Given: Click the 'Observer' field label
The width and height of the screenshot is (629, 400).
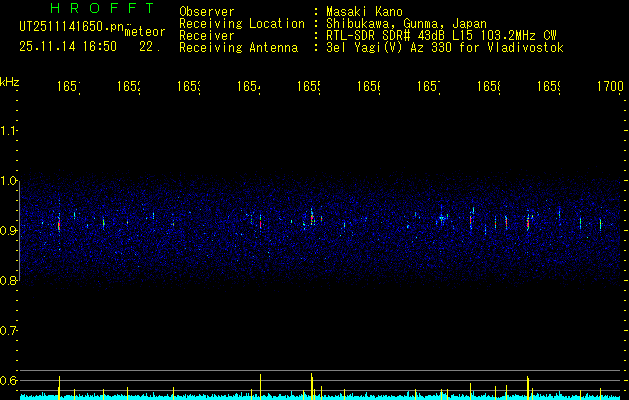Looking at the screenshot, I should point(207,11).
